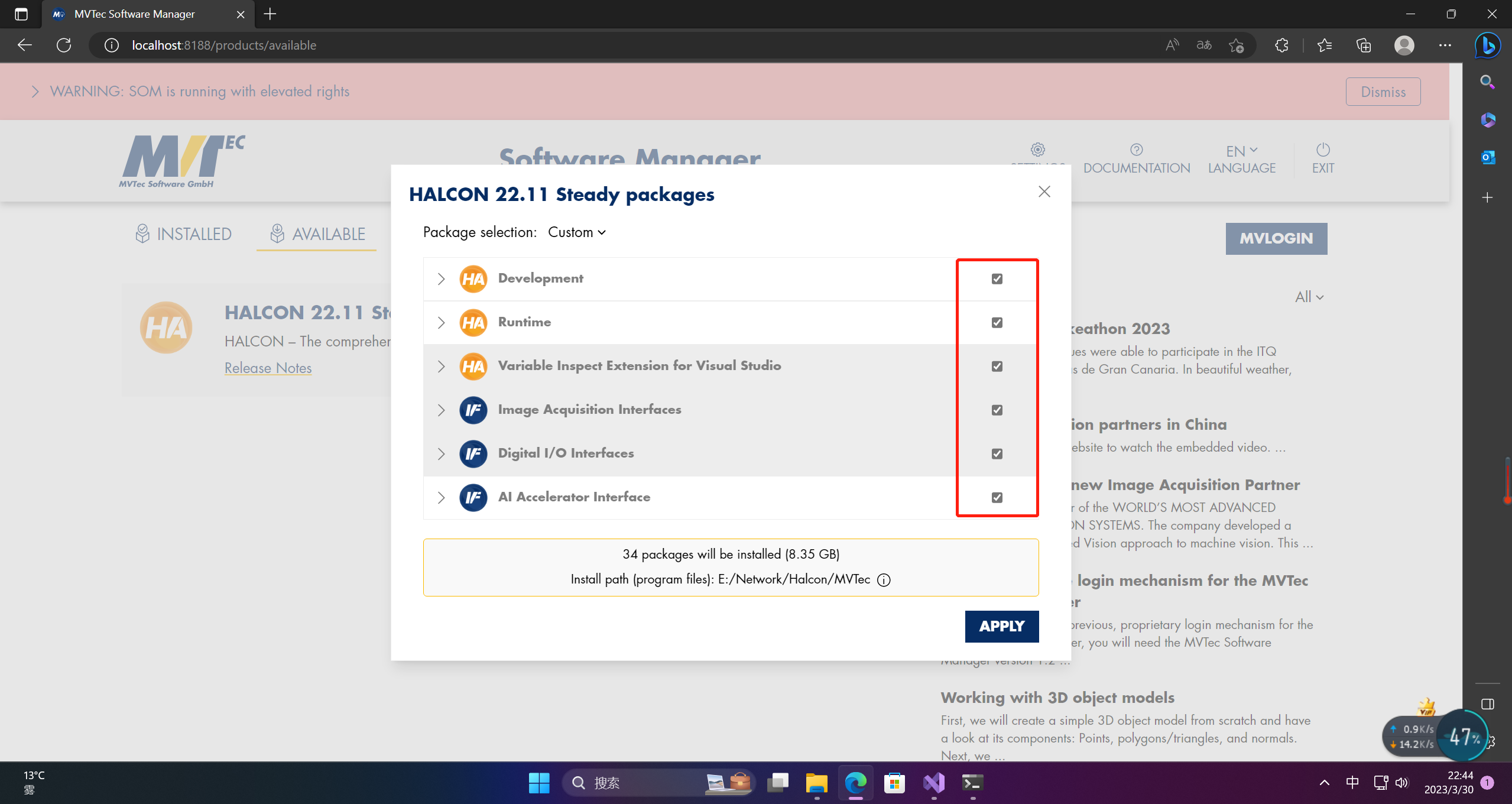Open the LANGUAGE menu
This screenshot has width=1512, height=804.
1241,159
